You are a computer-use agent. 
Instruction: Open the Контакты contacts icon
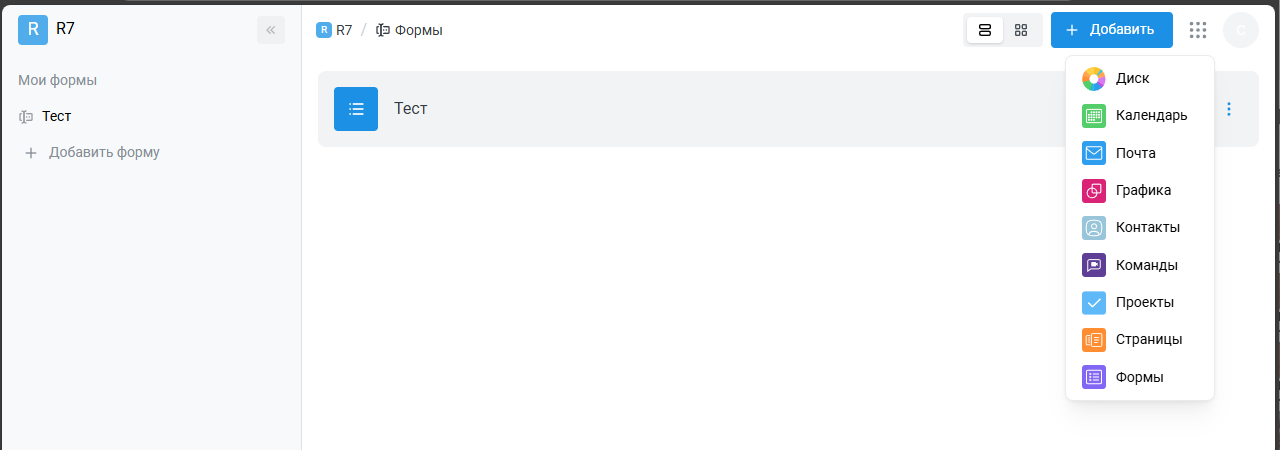pyautogui.click(x=1094, y=227)
